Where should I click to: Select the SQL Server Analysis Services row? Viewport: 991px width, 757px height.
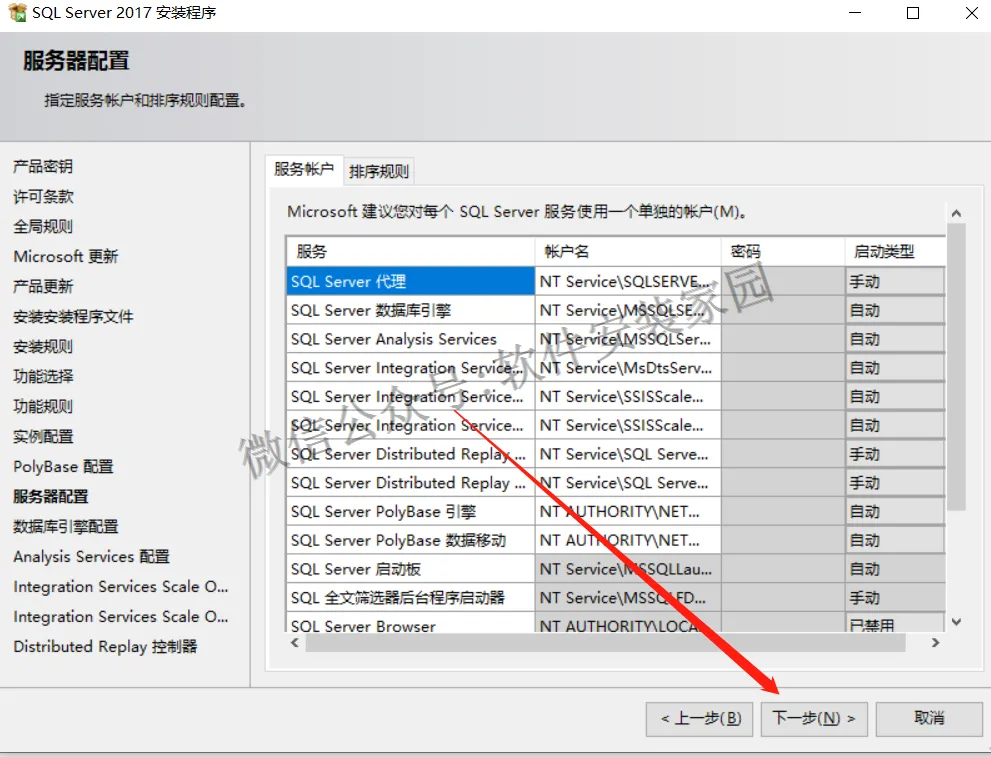coord(410,339)
